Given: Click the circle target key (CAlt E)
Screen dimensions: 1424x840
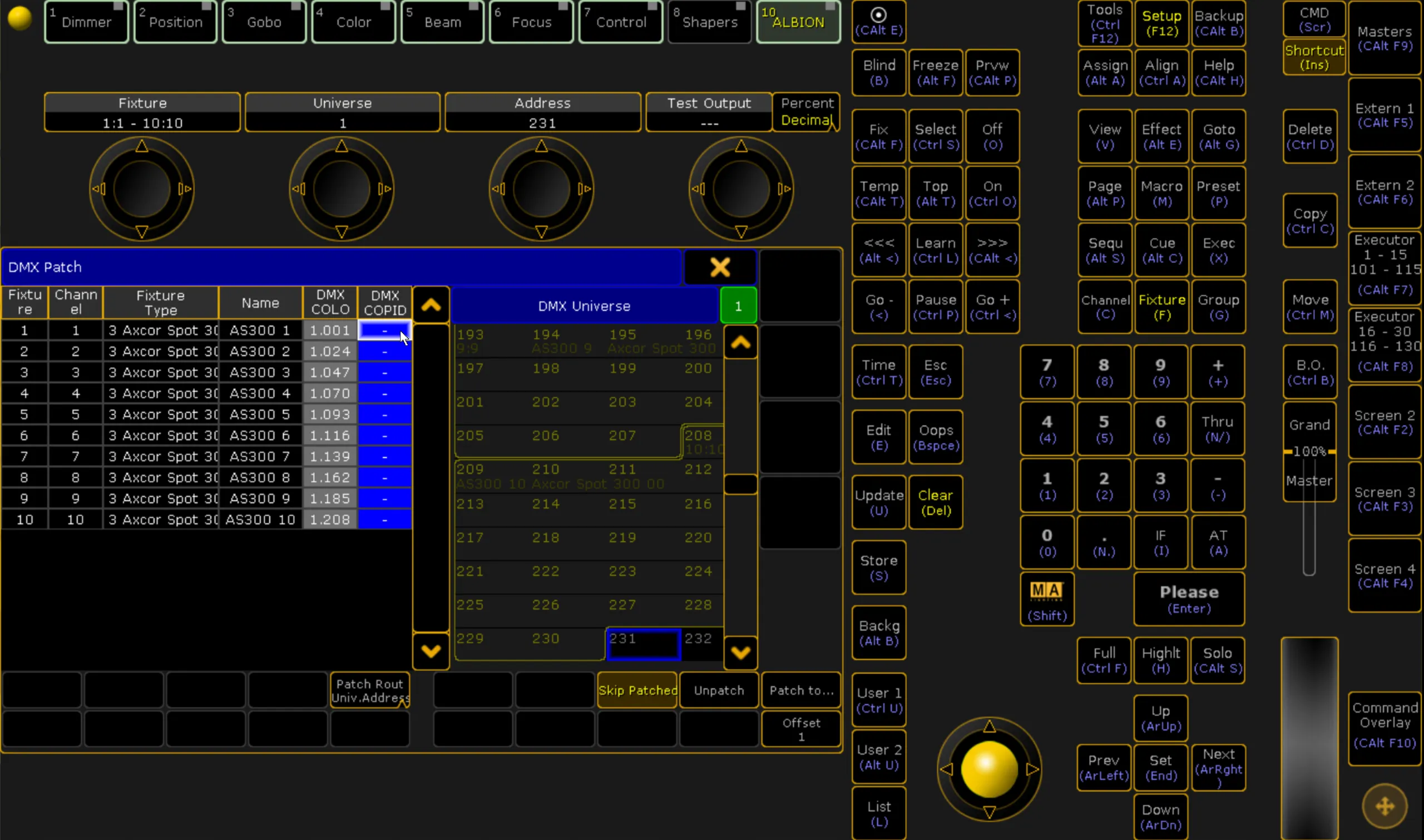Looking at the screenshot, I should pos(878,22).
